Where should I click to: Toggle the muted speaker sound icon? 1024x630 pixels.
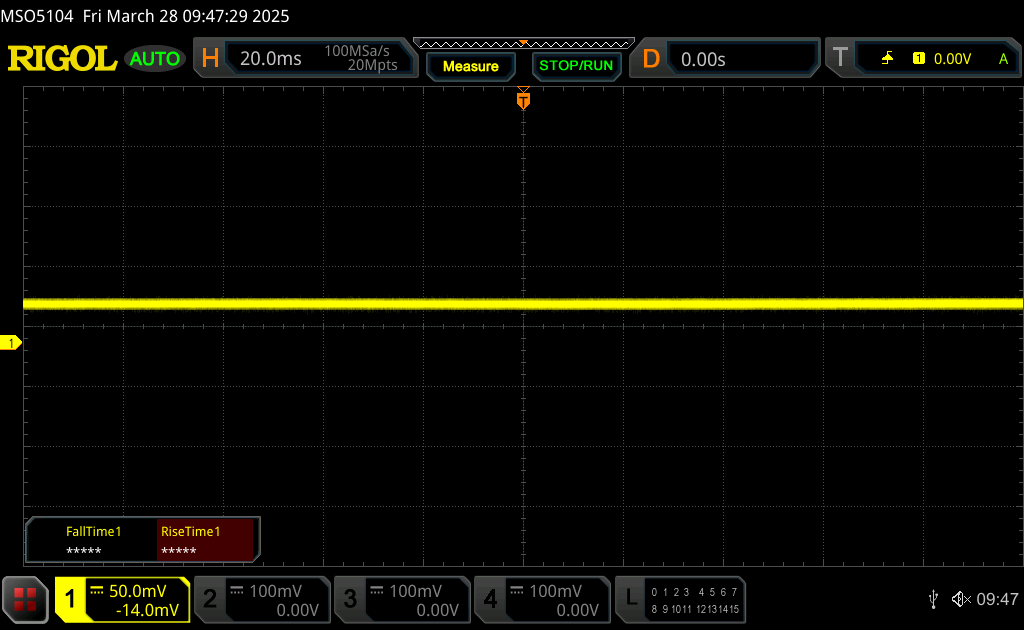click(x=961, y=599)
